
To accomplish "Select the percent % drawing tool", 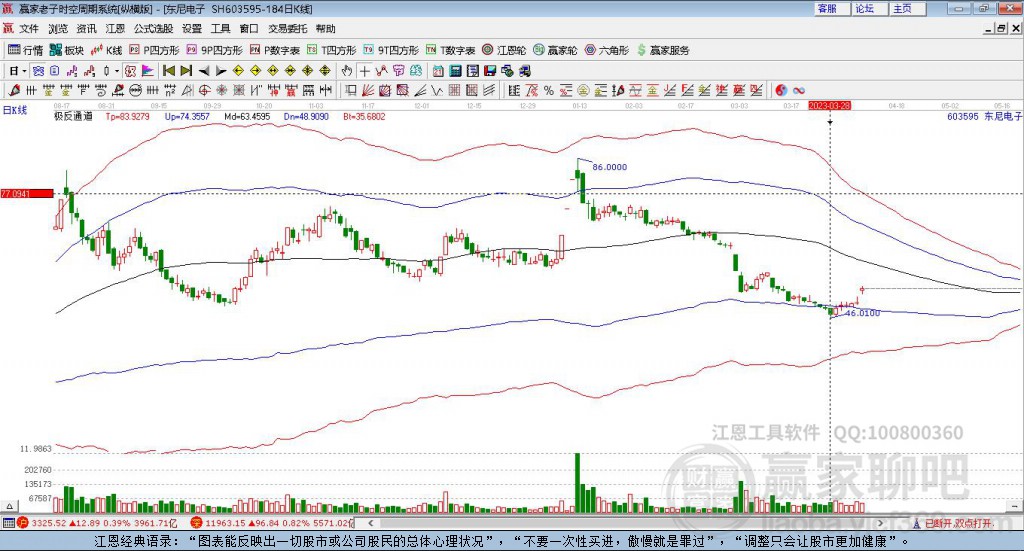I will 549,91.
